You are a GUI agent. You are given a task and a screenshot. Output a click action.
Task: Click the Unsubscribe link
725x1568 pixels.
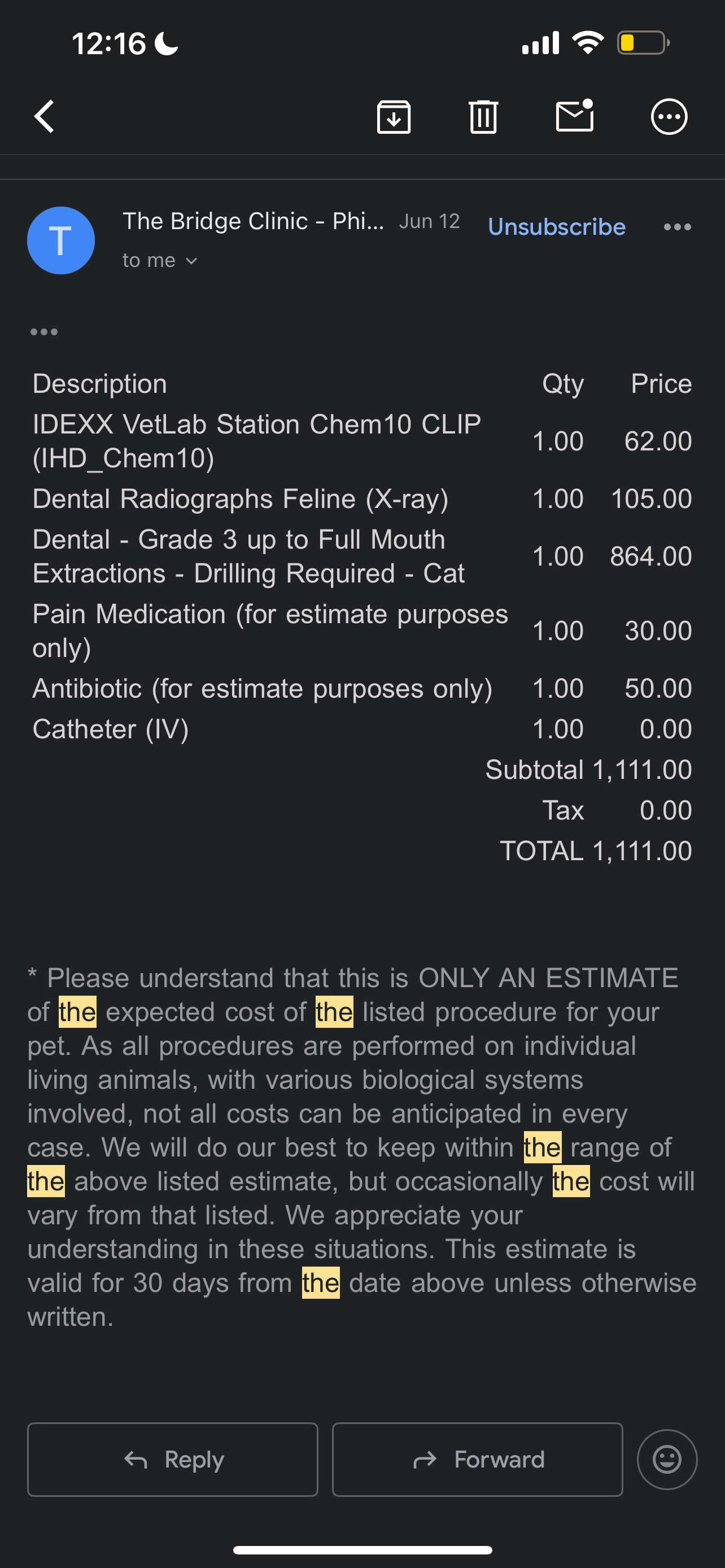556,227
